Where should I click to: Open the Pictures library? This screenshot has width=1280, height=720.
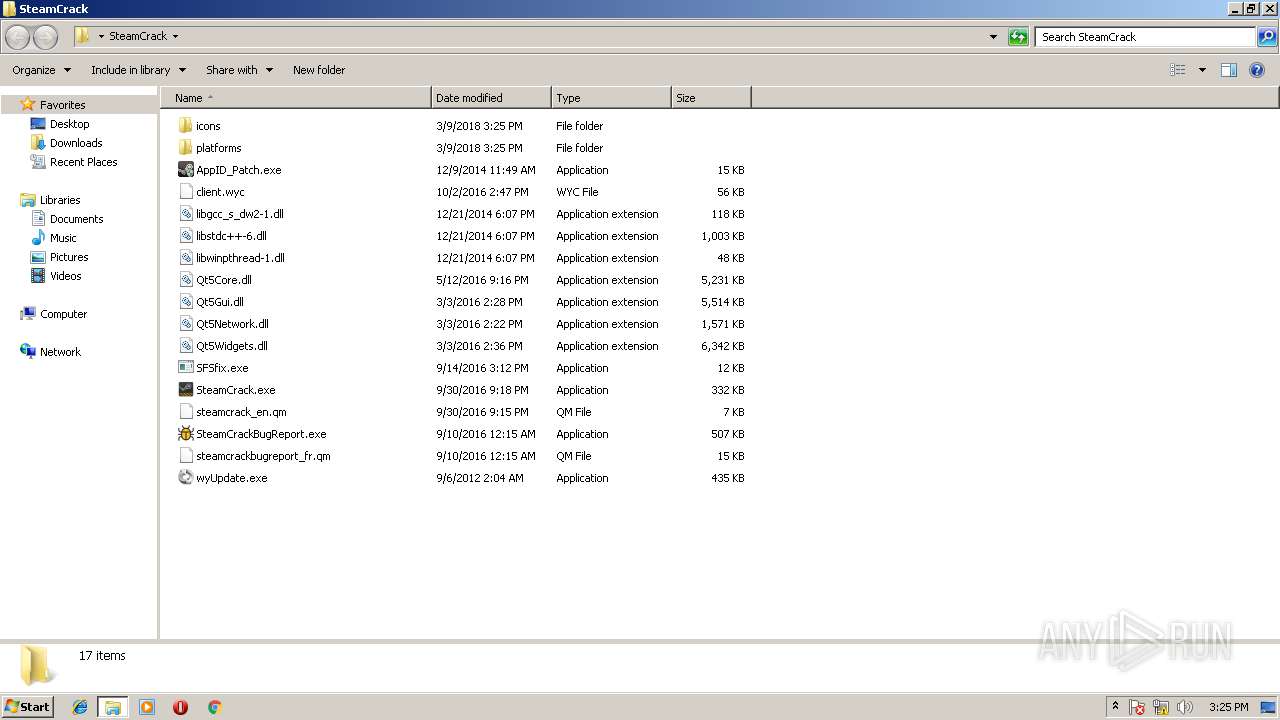tap(69, 257)
